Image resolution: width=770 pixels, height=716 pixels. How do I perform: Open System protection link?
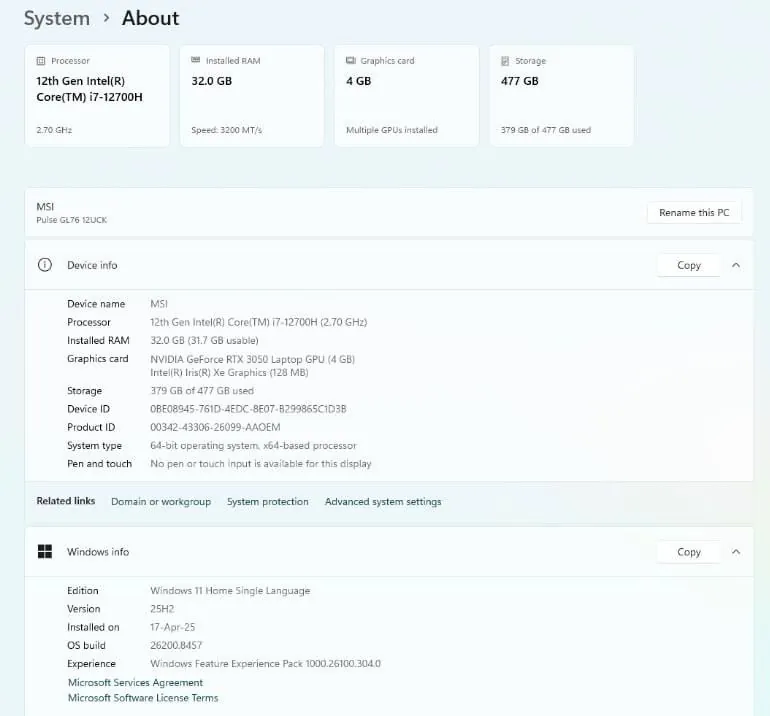click(268, 501)
